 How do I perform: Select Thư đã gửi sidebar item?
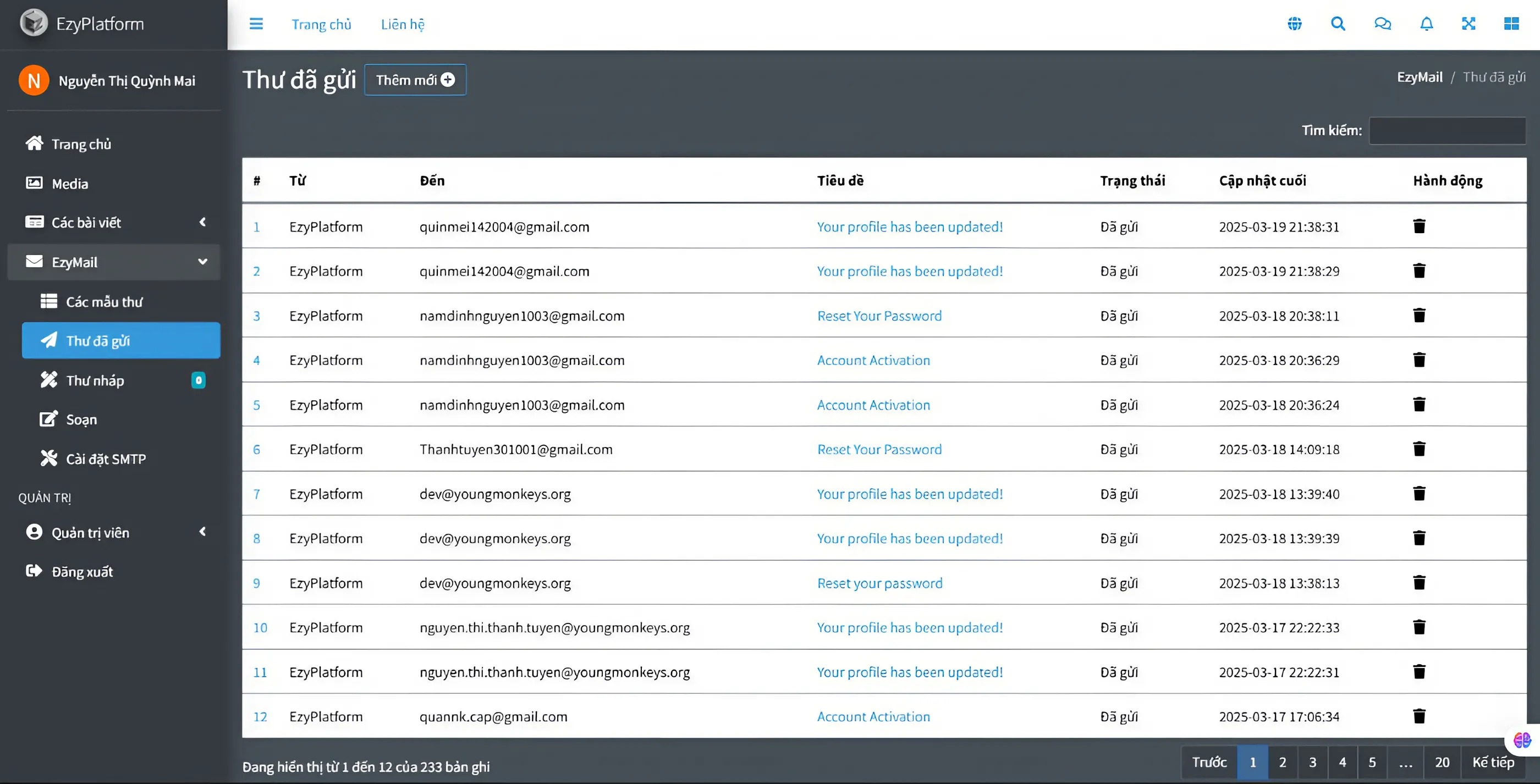coord(121,341)
